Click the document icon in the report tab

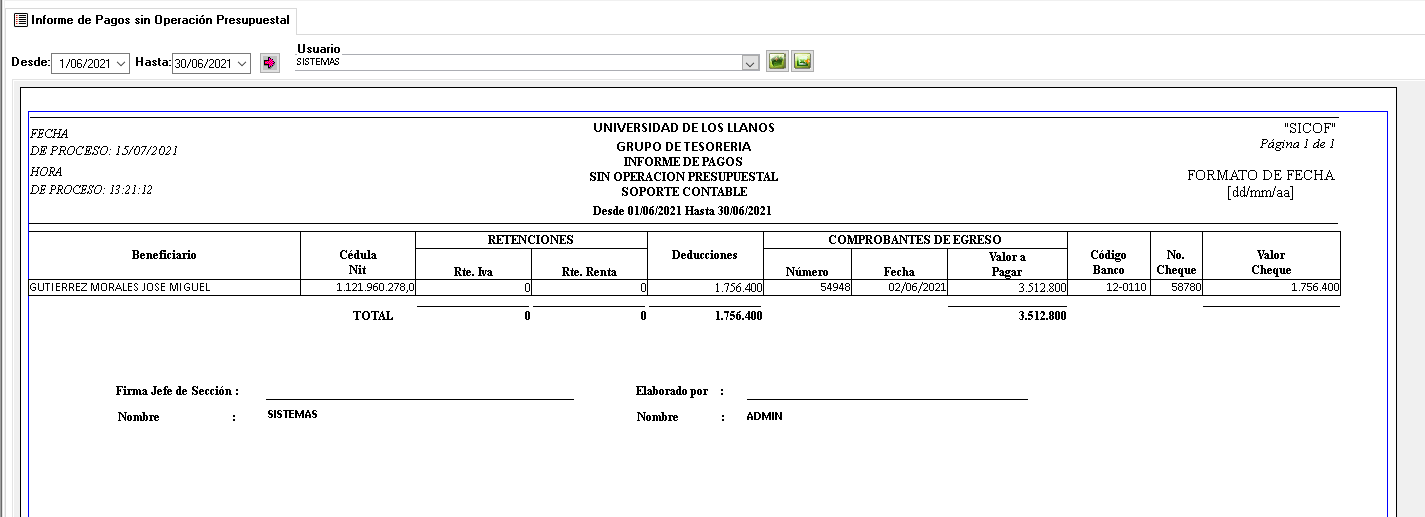20,19
